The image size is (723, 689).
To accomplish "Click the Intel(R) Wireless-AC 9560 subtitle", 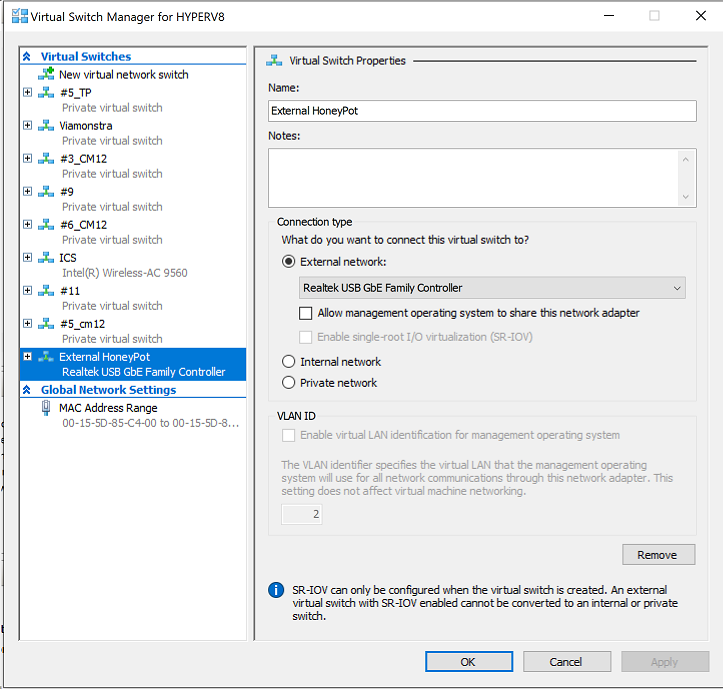I will [125, 273].
